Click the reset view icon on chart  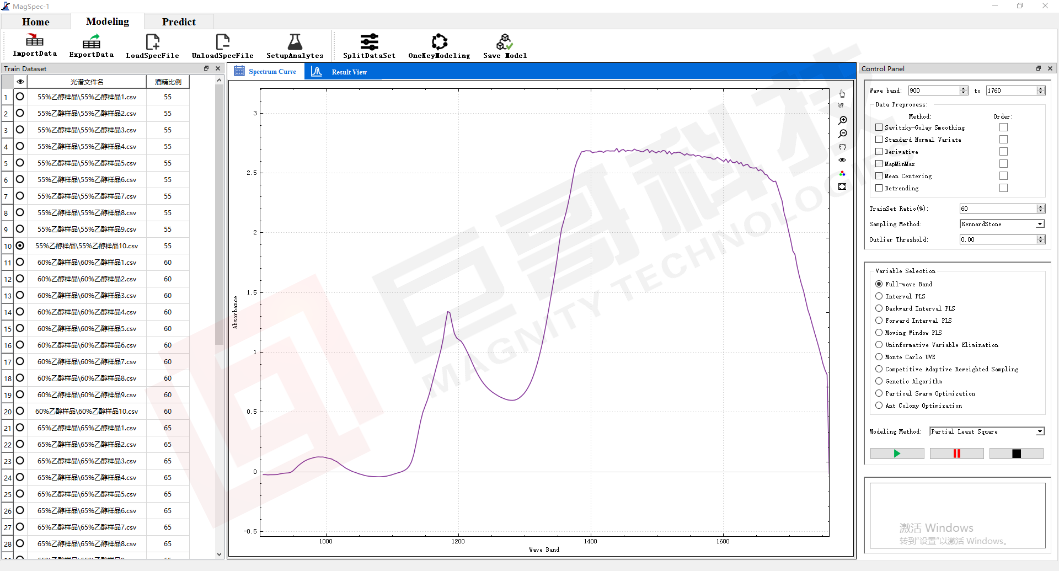coord(842,147)
